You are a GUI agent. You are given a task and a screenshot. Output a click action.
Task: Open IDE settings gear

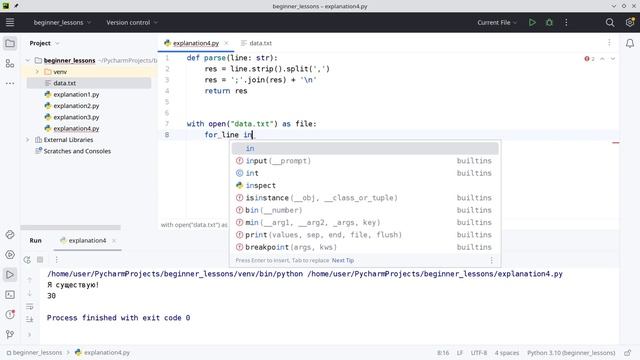pyautogui.click(x=630, y=22)
